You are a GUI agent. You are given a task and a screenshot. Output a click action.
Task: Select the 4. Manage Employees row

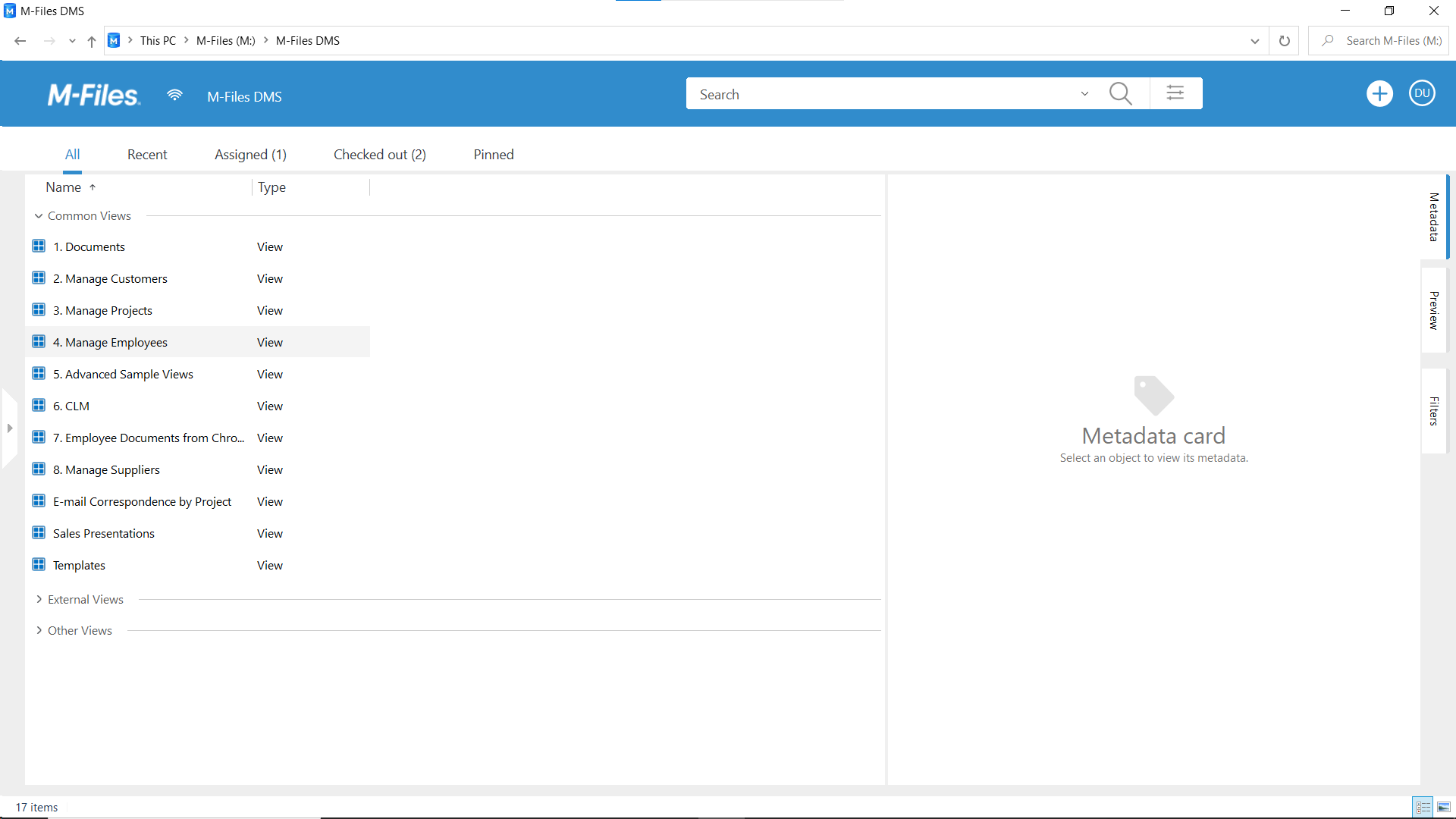click(198, 342)
